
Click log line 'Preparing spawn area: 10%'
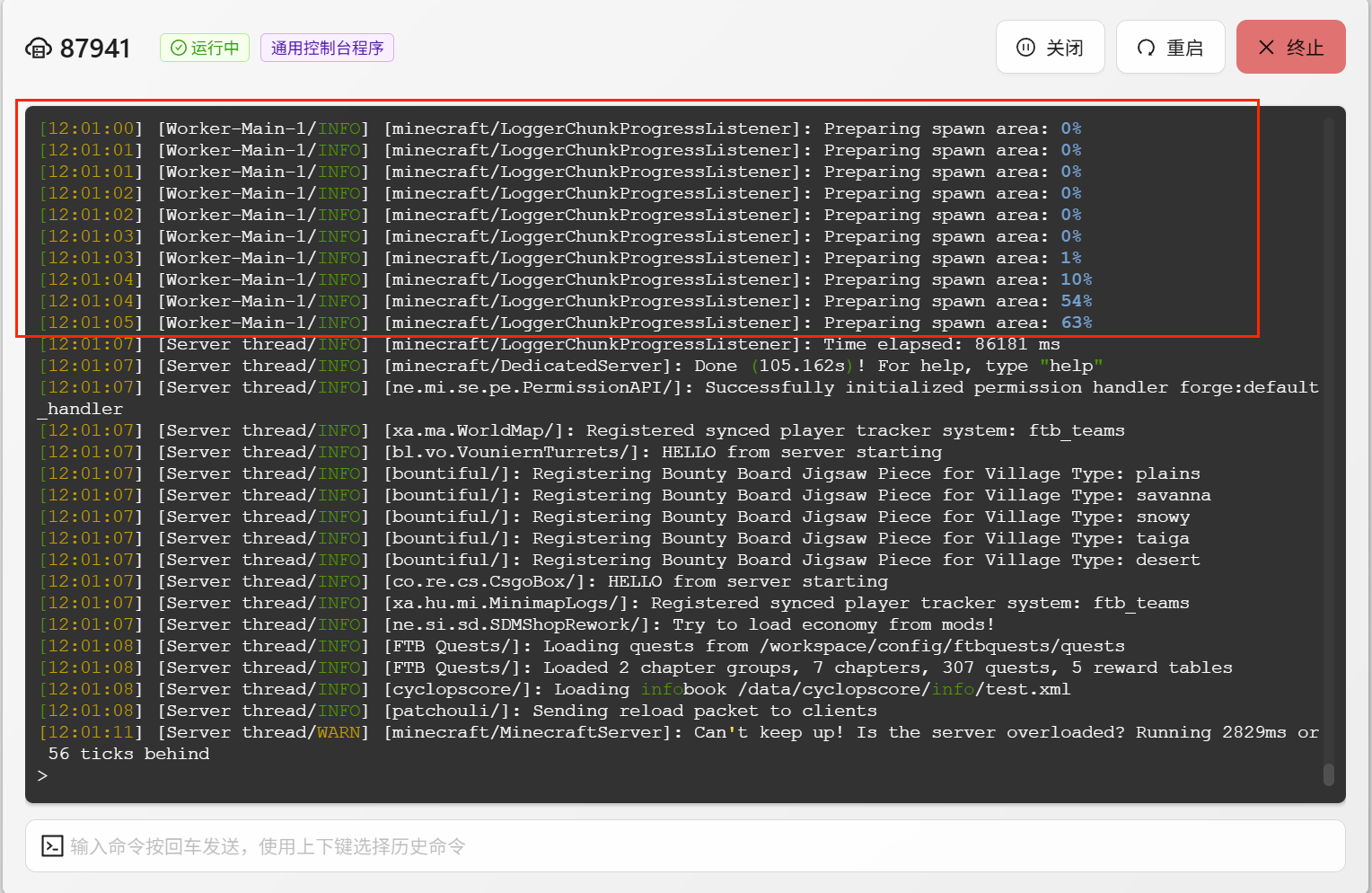[566, 279]
